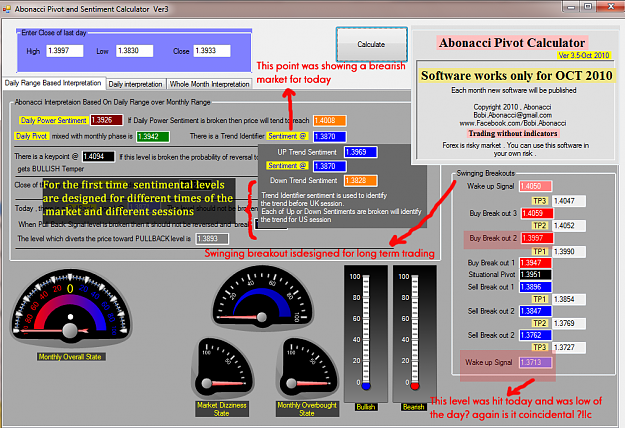625x428 pixels.
Task: Click the Monthly Overall State label
Action: click(x=70, y=357)
